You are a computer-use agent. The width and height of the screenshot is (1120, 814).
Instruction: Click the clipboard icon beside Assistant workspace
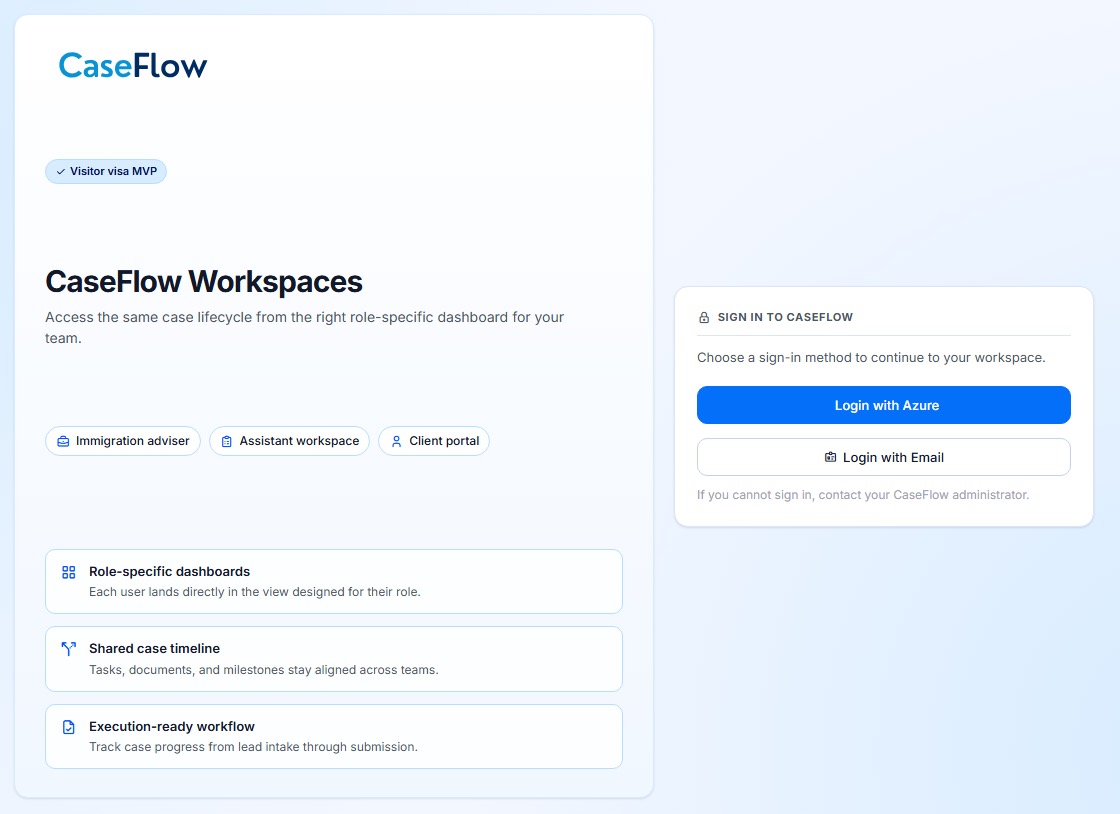(226, 441)
